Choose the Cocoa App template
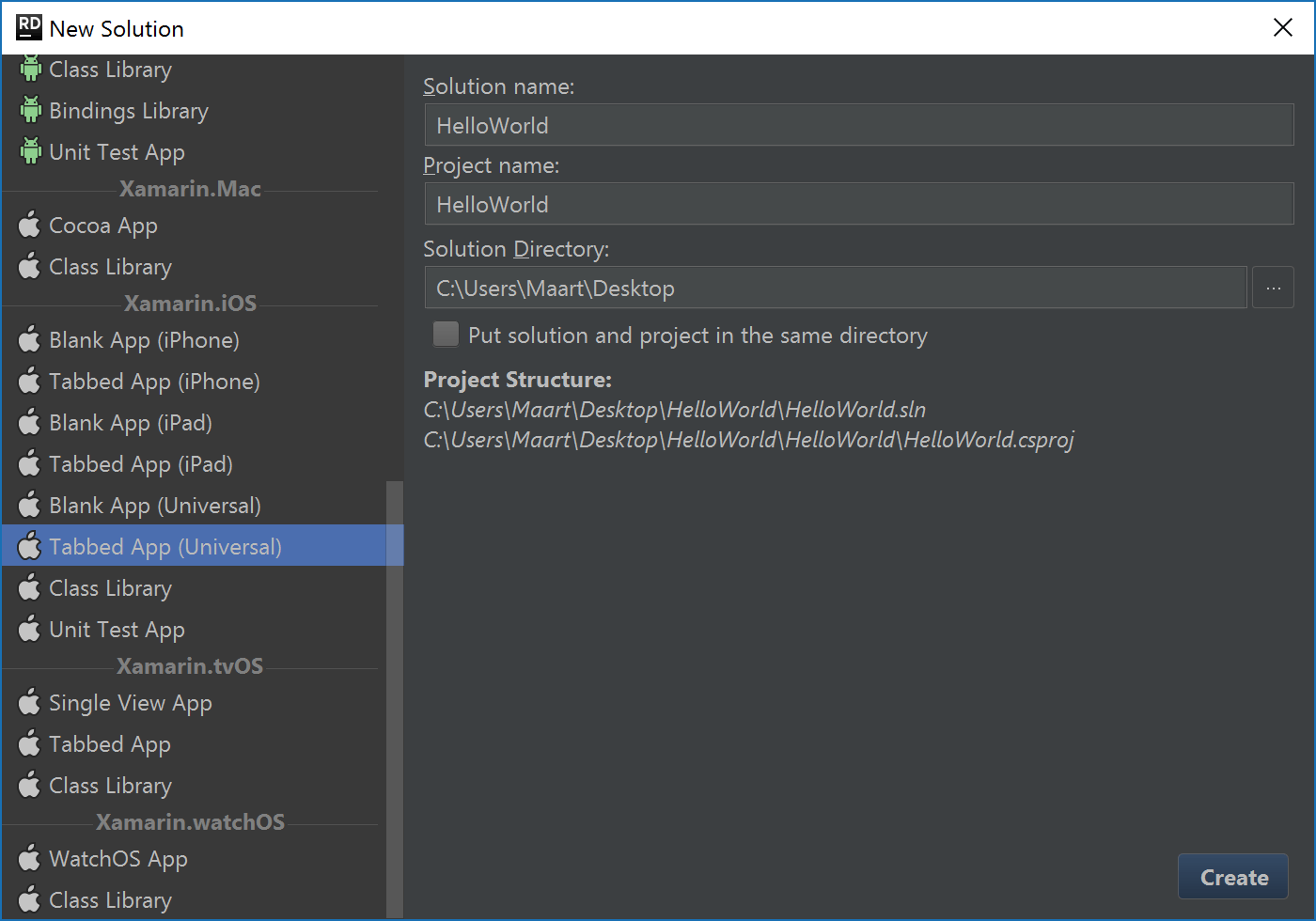 click(194, 226)
